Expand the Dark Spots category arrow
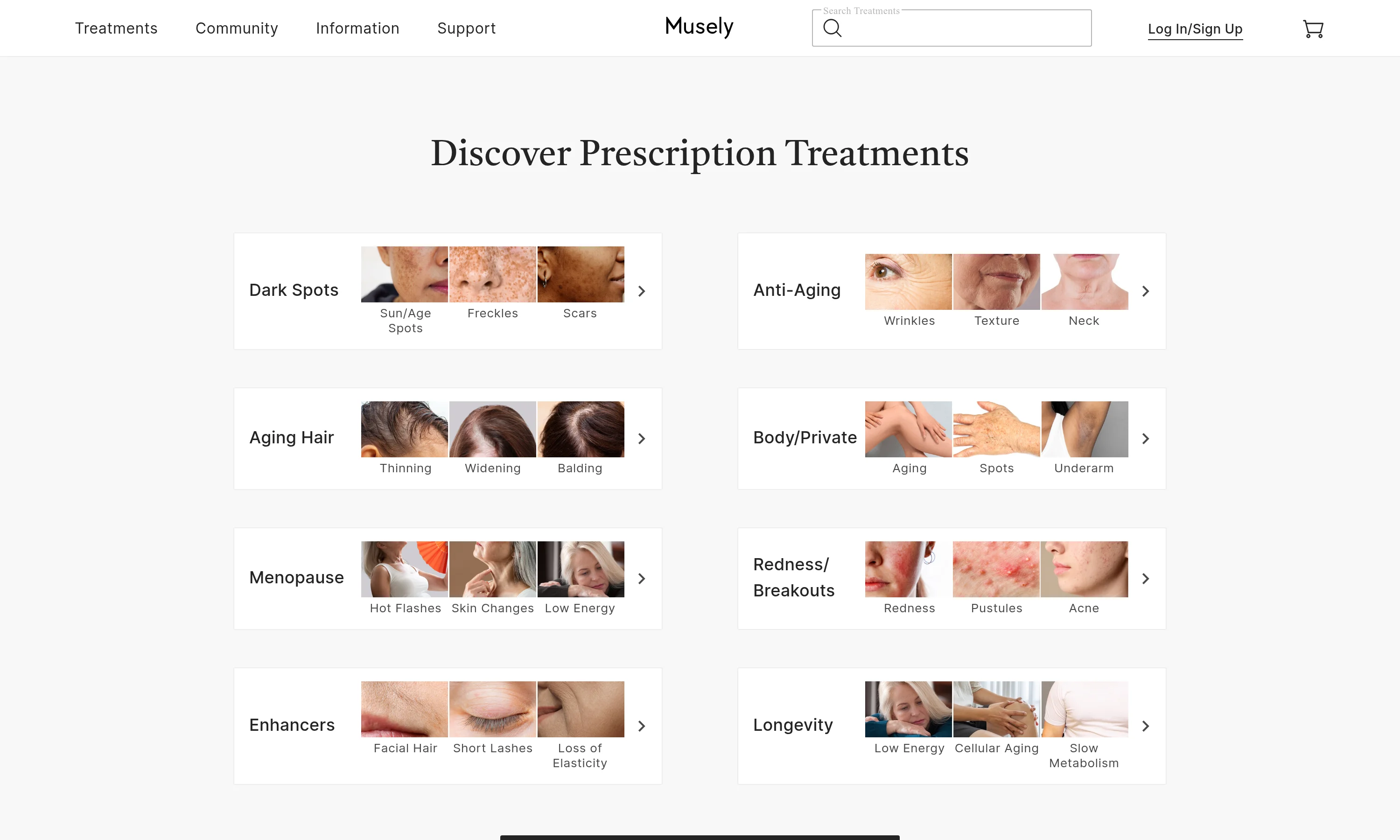This screenshot has height=840, width=1400. (x=641, y=291)
